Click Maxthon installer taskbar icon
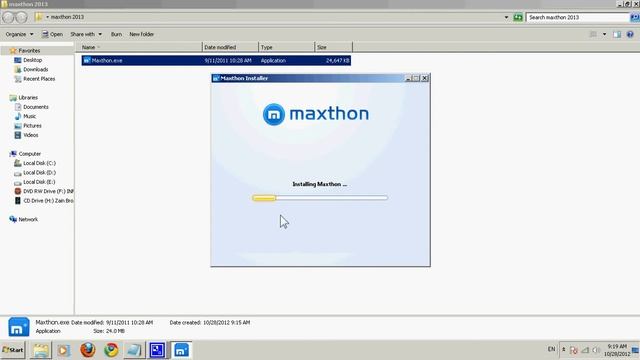The height and width of the screenshot is (360, 640). (181, 350)
